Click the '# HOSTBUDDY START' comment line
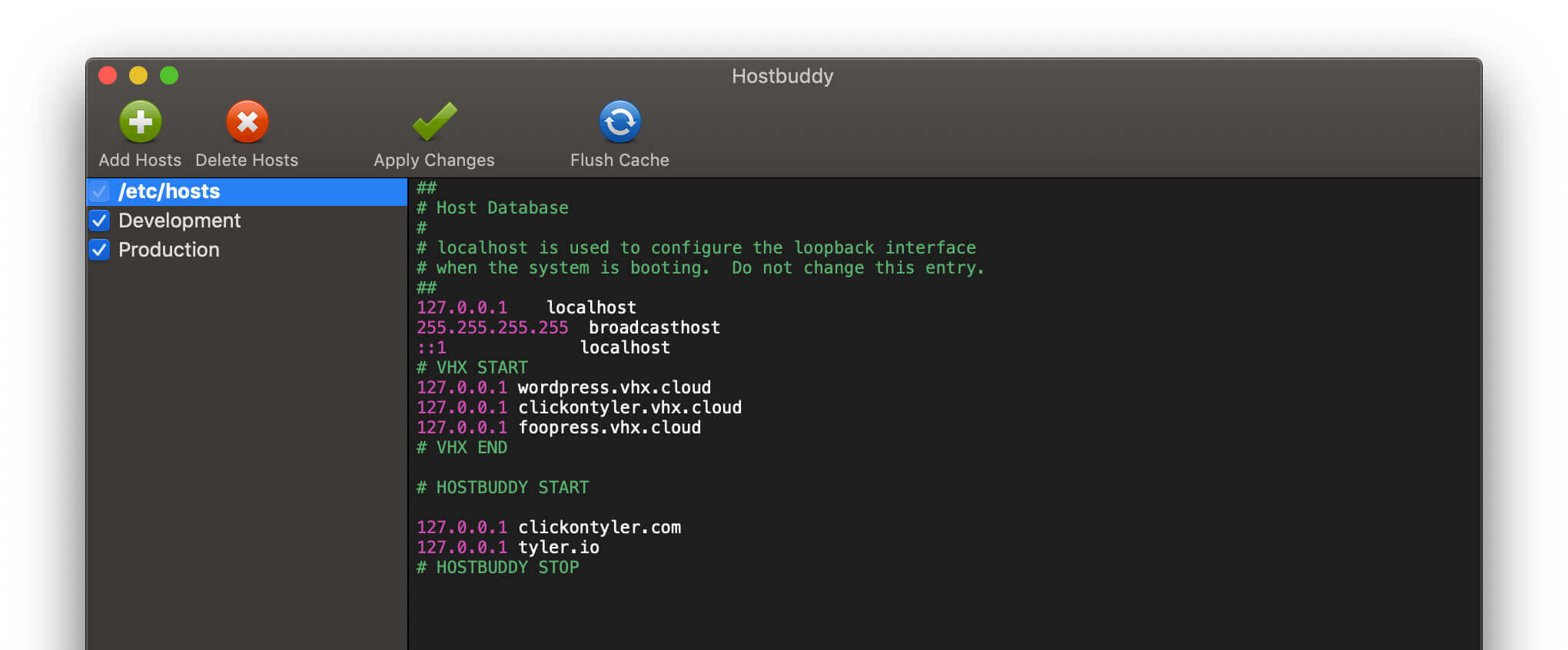Viewport: 1568px width, 650px height. (503, 488)
